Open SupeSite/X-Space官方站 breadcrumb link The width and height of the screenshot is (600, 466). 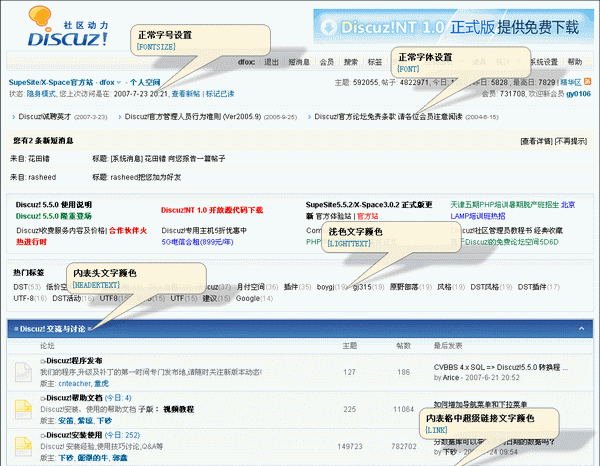[x=51, y=82]
